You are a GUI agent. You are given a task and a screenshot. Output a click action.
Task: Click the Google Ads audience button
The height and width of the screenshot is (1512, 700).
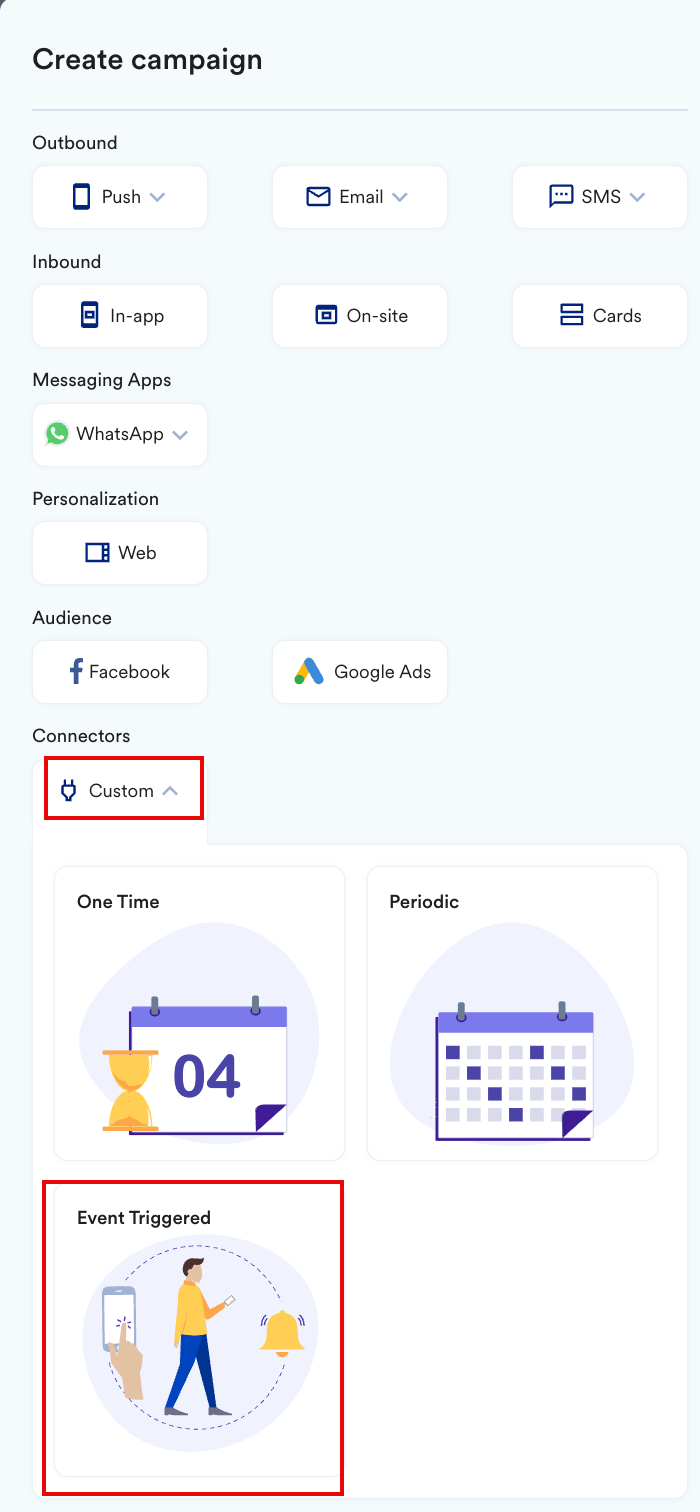pyautogui.click(x=360, y=672)
